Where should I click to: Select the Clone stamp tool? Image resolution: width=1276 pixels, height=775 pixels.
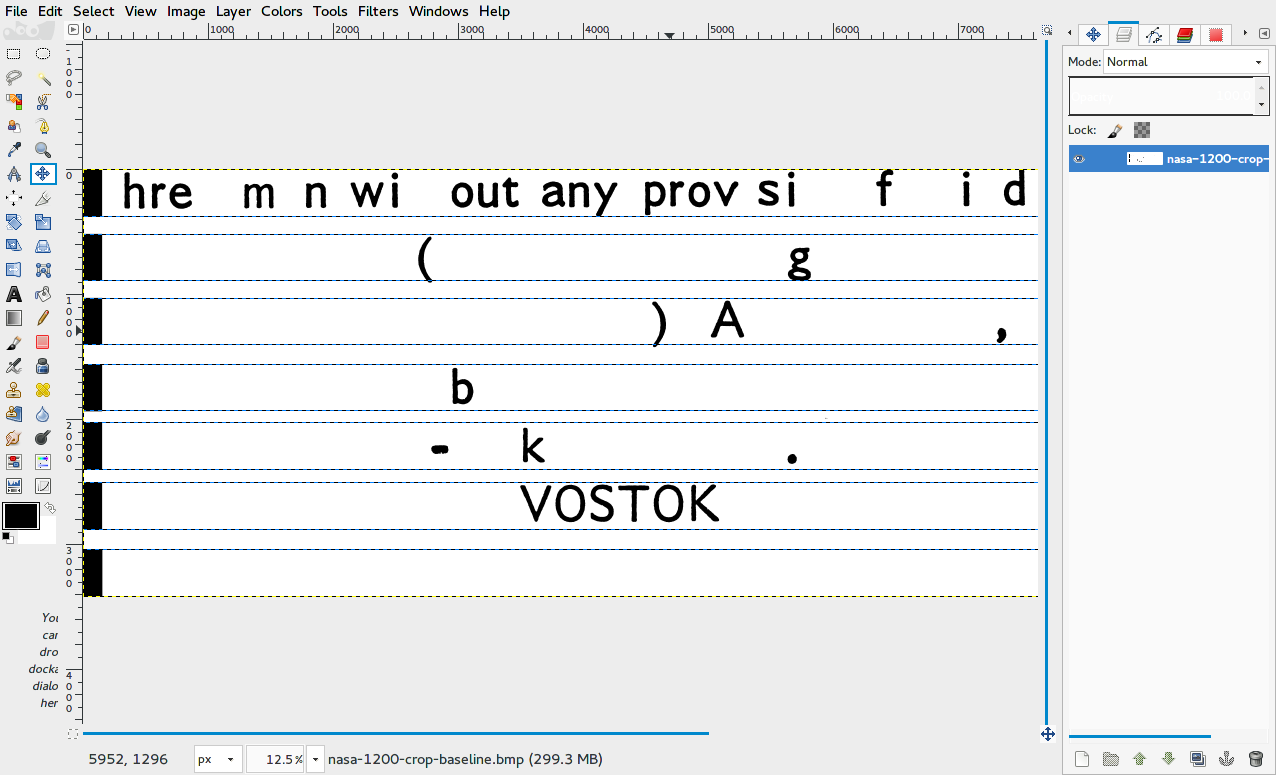pyautogui.click(x=14, y=390)
